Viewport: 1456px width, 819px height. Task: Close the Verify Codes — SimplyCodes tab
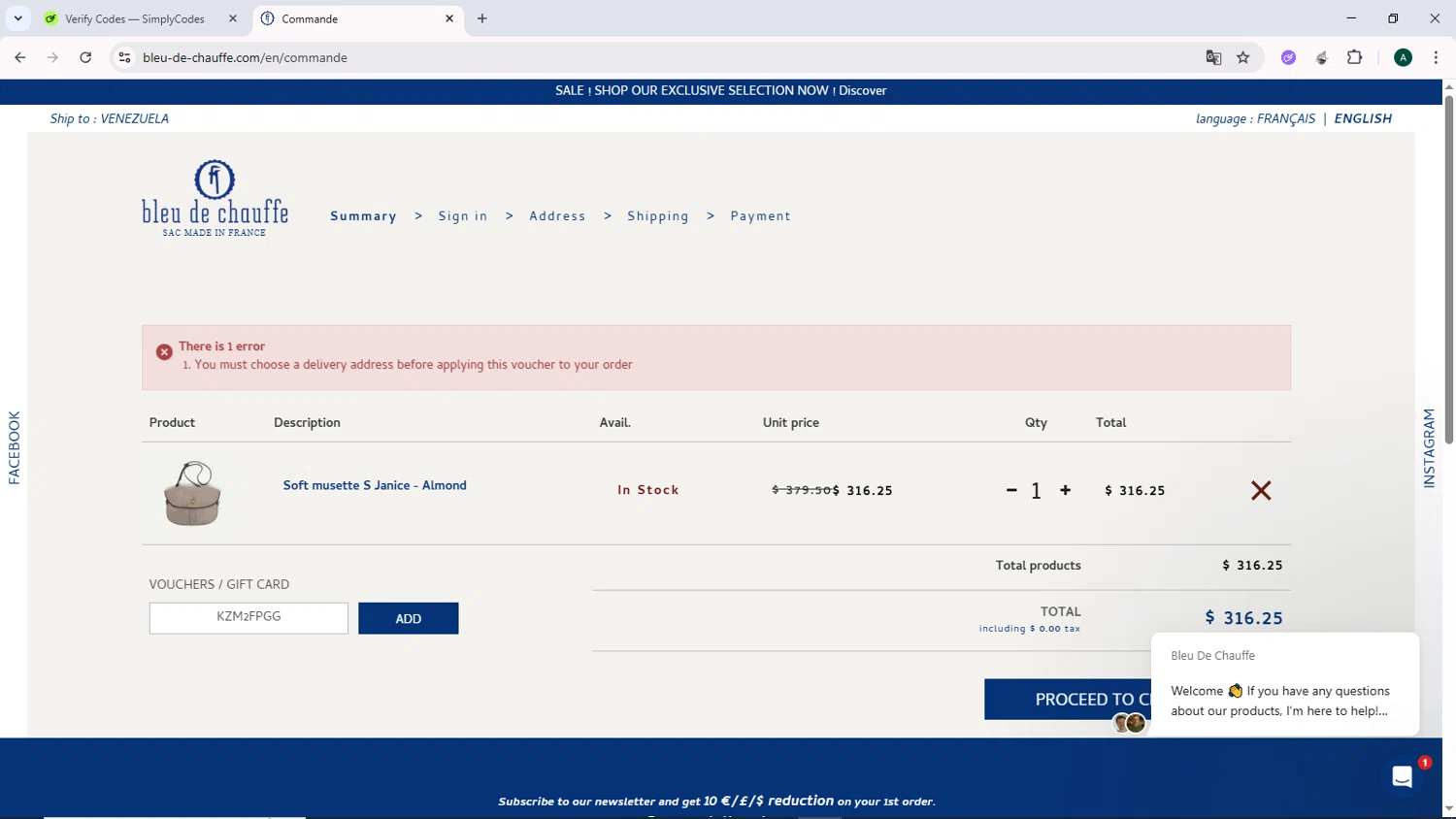(233, 18)
